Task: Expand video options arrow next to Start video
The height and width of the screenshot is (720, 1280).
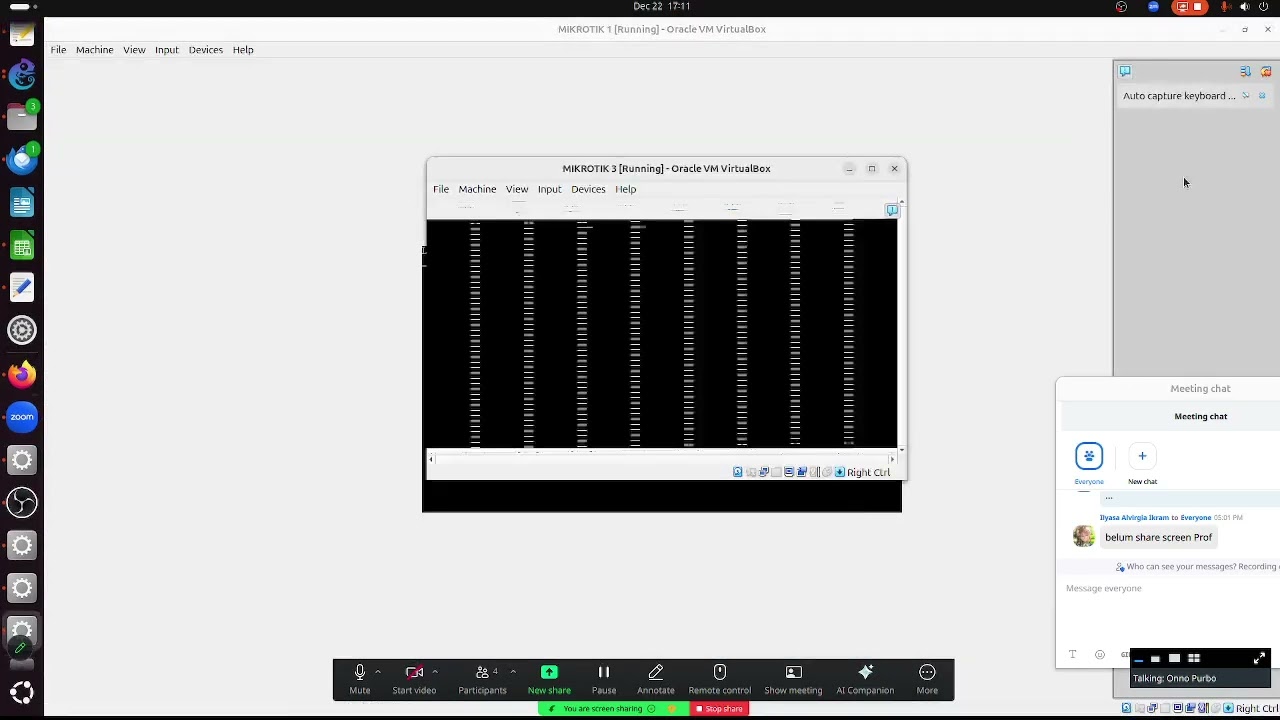Action: pyautogui.click(x=434, y=672)
